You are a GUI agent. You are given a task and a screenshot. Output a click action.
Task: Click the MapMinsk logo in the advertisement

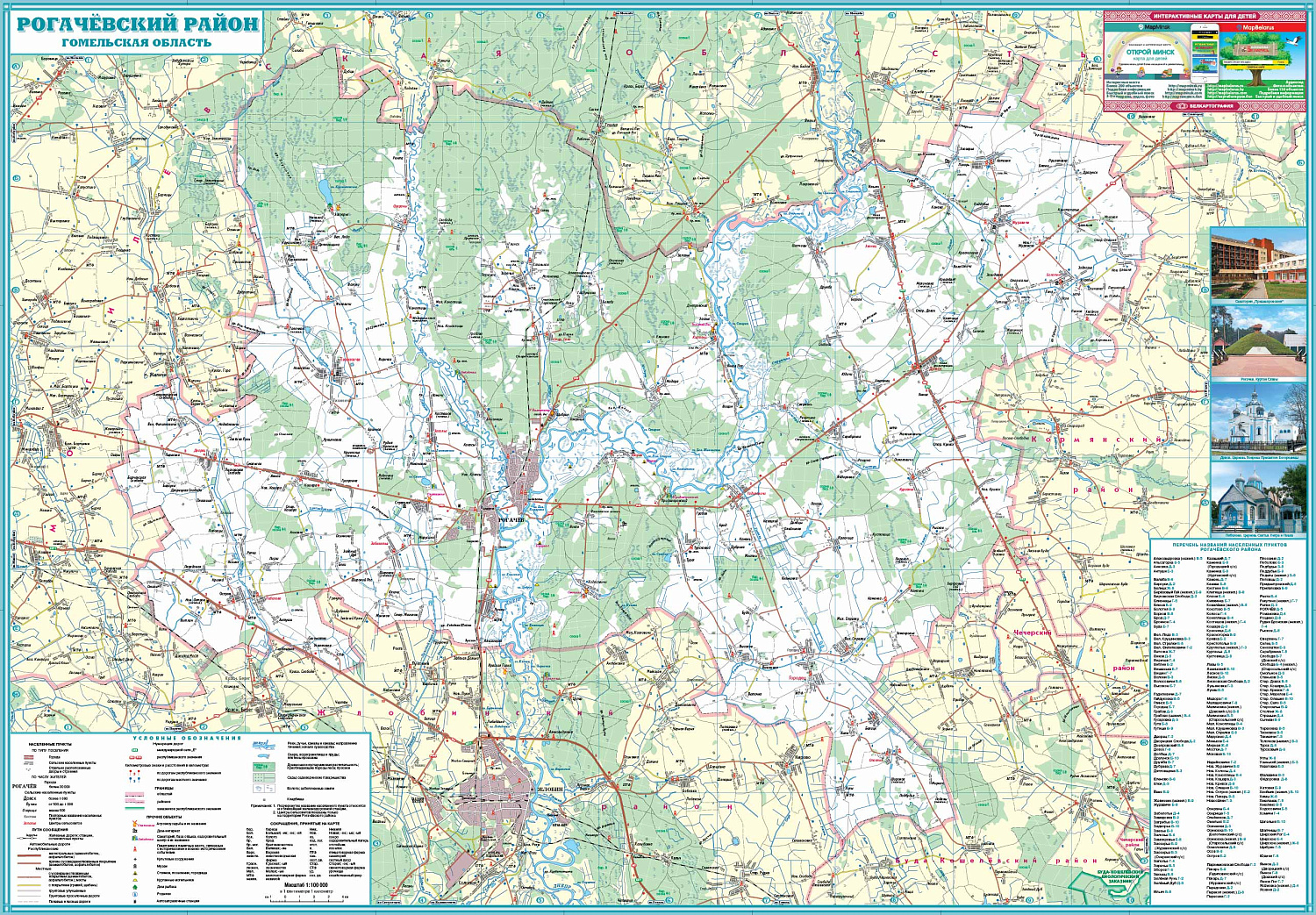(1155, 27)
